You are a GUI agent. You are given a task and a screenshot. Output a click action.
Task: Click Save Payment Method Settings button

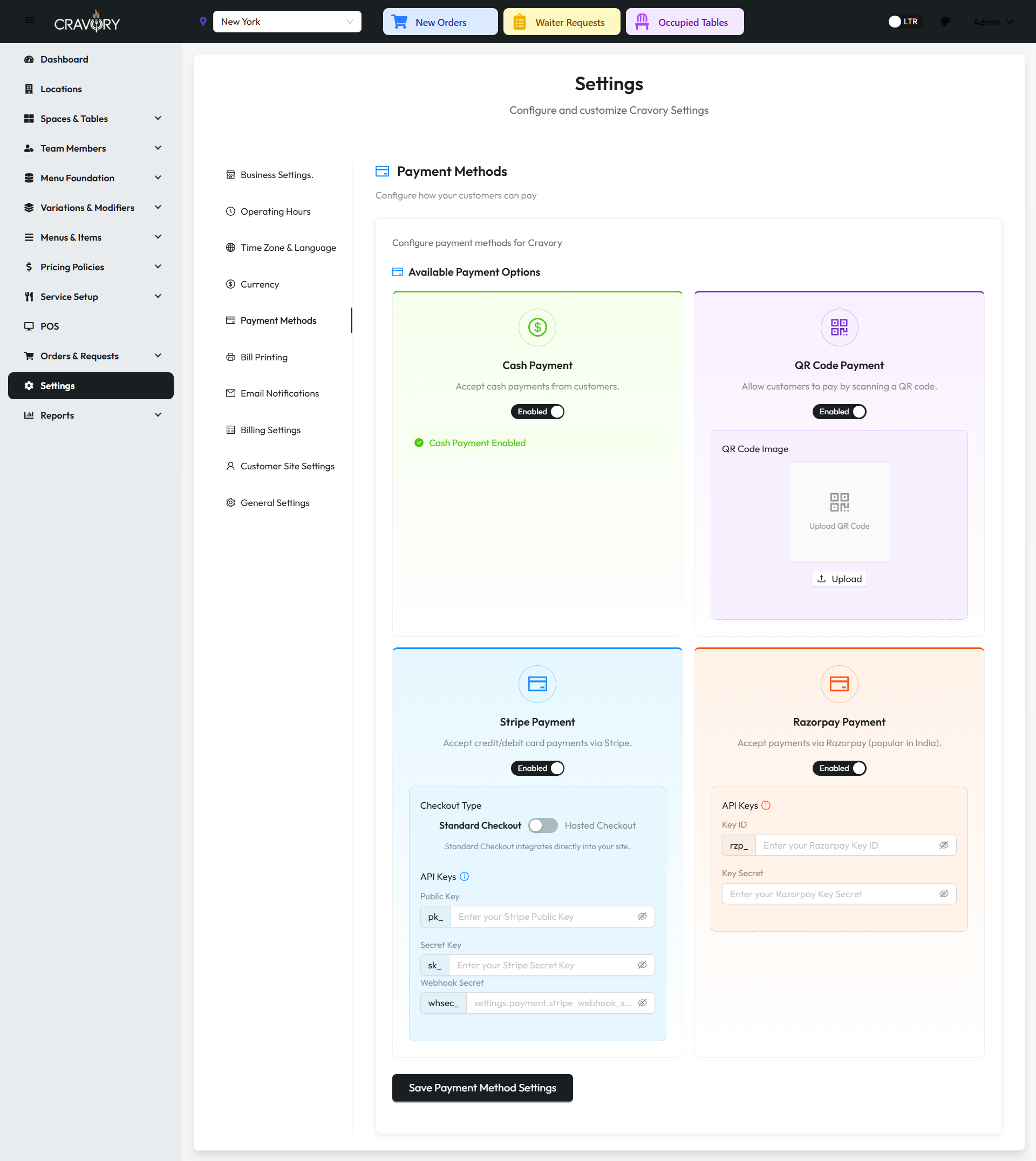click(x=482, y=1088)
